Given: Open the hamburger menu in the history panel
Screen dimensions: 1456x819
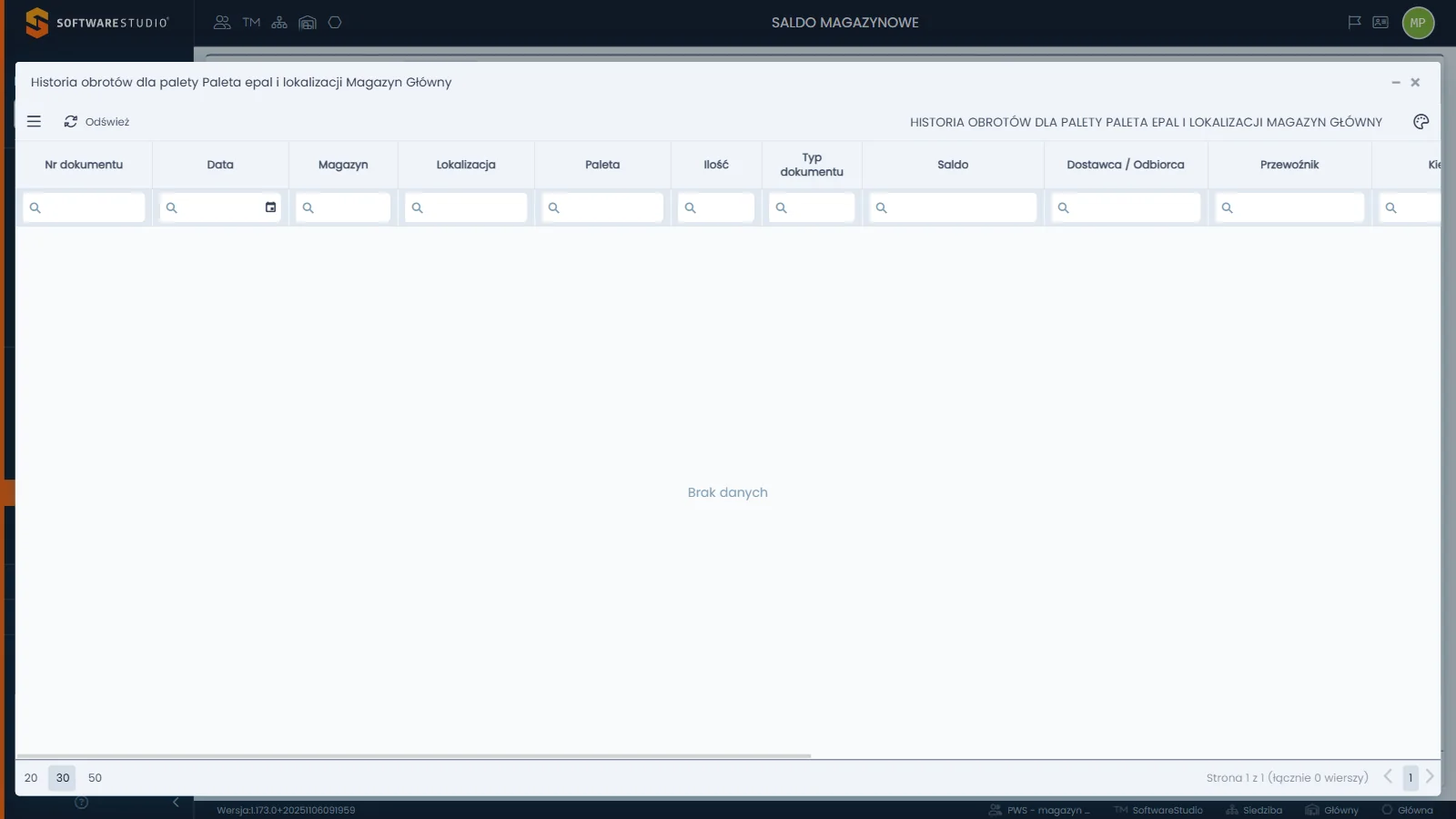Looking at the screenshot, I should point(34,121).
